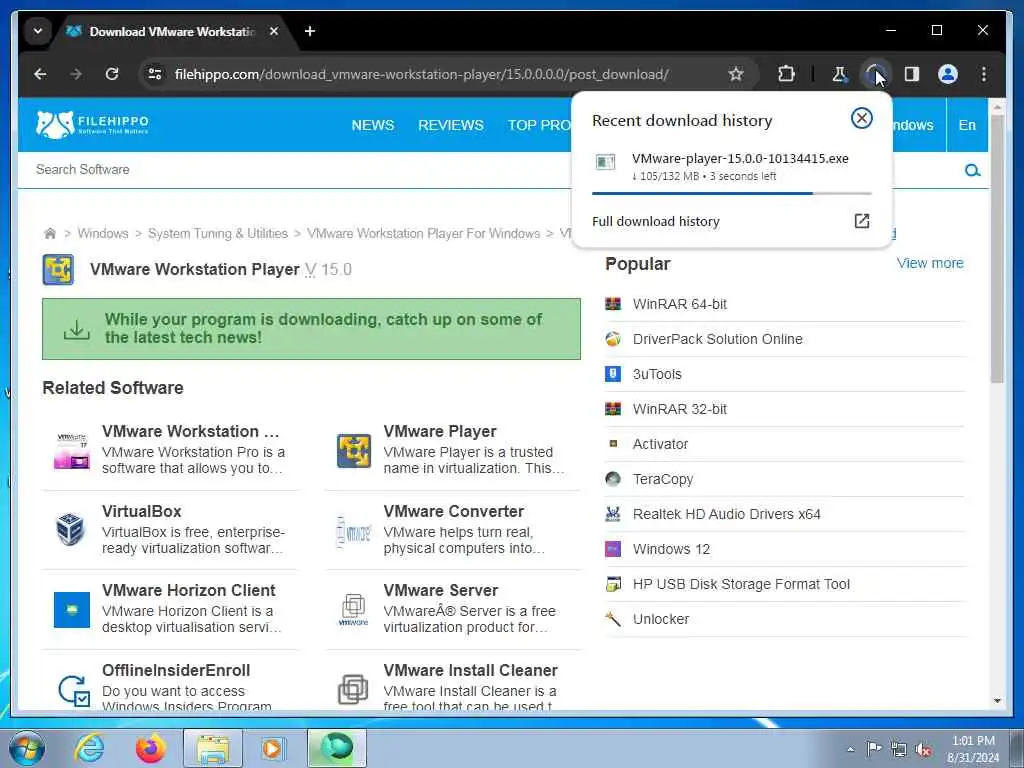Launch Firefox from taskbar
The width and height of the screenshot is (1024, 768).
150,748
